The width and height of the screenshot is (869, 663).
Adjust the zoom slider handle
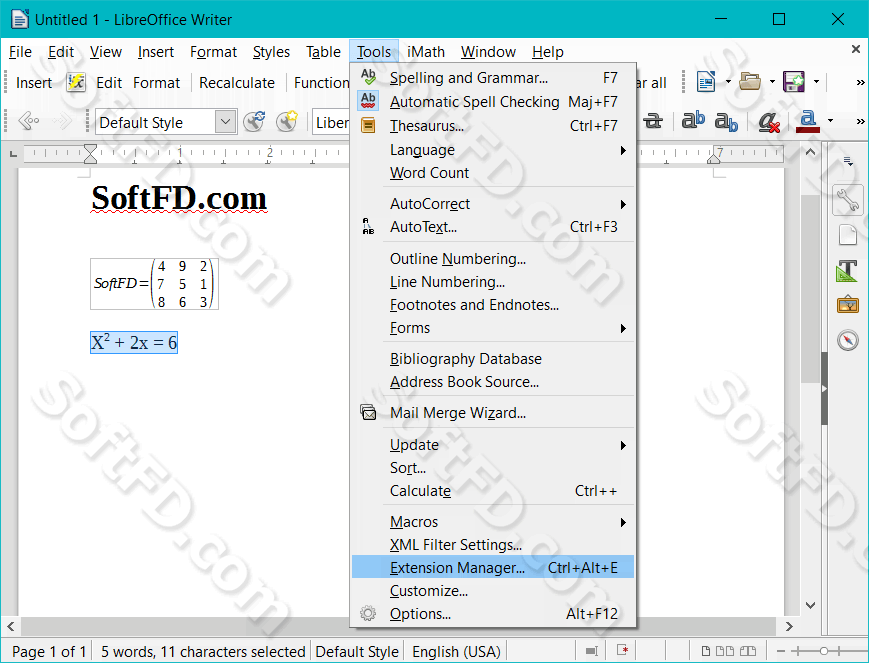(824, 651)
